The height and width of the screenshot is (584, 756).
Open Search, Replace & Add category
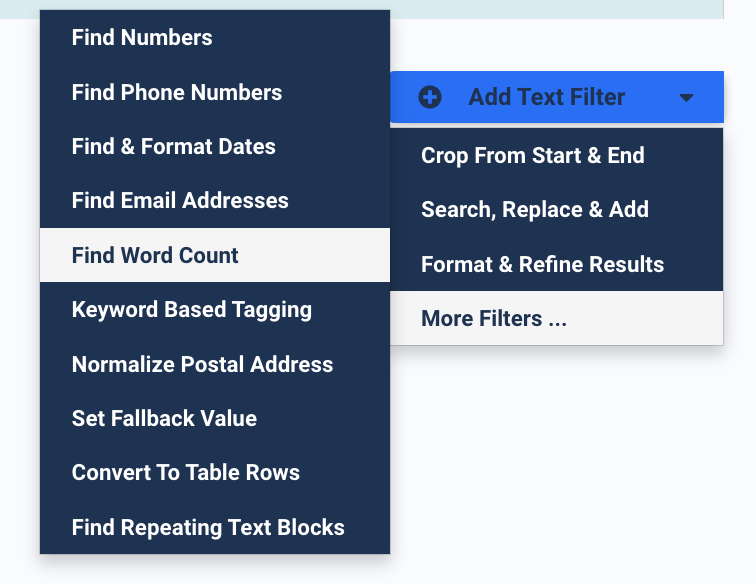pyautogui.click(x=556, y=209)
